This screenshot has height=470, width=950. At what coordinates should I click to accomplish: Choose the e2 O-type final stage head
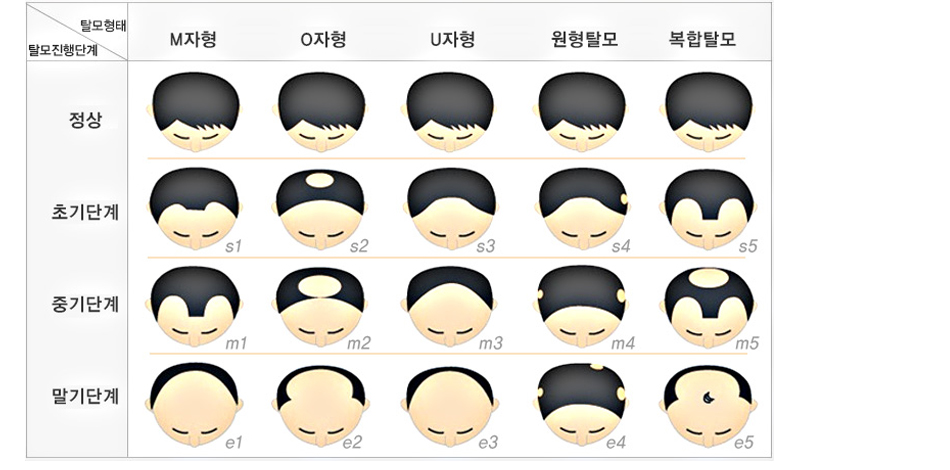tap(321, 405)
